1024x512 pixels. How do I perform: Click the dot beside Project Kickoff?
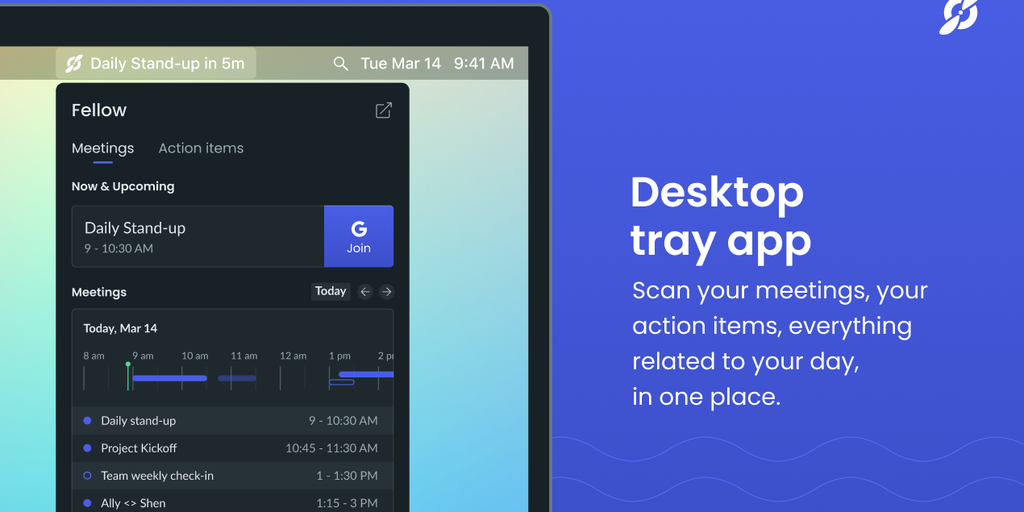click(88, 448)
